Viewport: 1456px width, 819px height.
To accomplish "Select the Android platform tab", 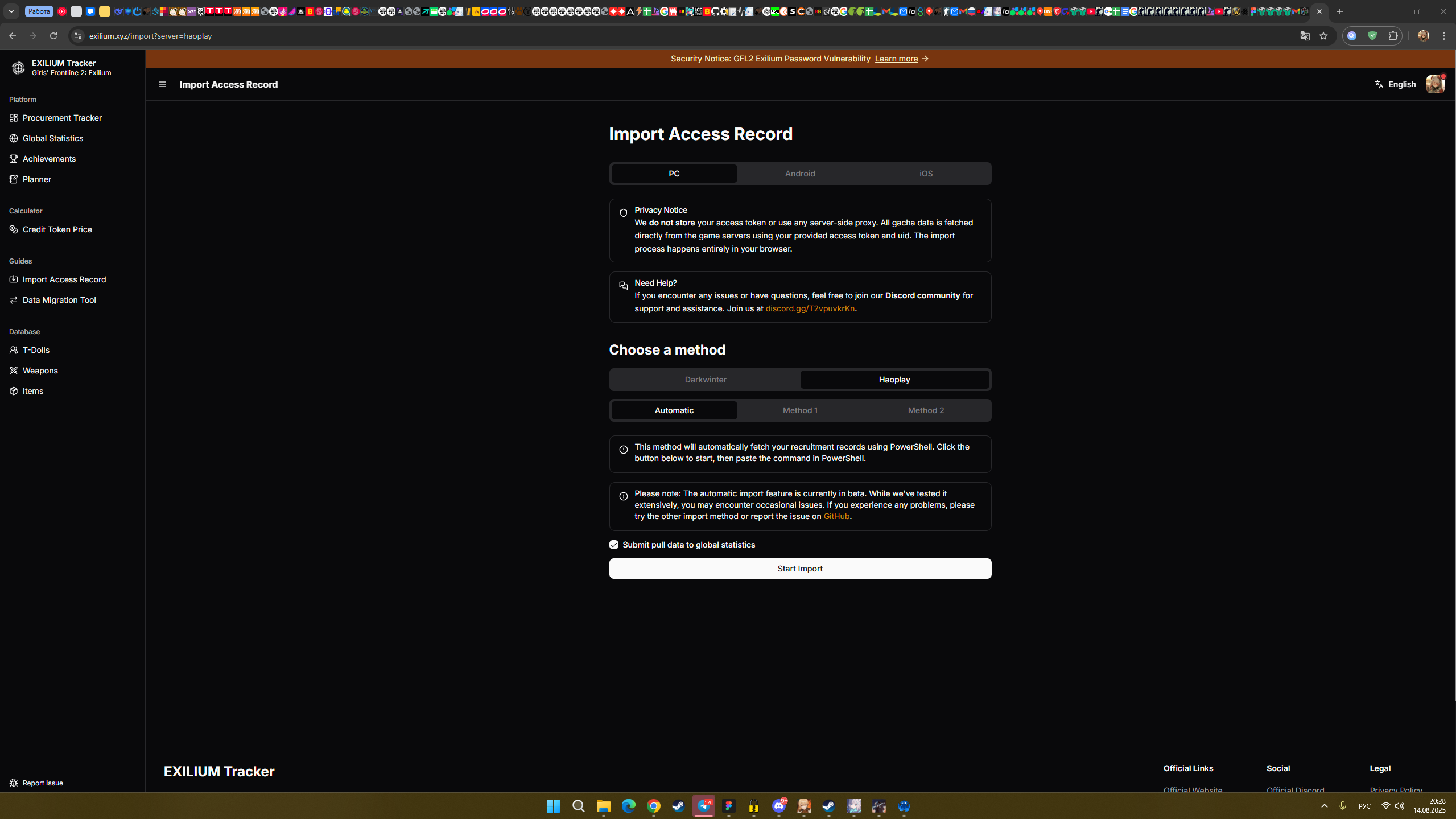I will pyautogui.click(x=799, y=174).
